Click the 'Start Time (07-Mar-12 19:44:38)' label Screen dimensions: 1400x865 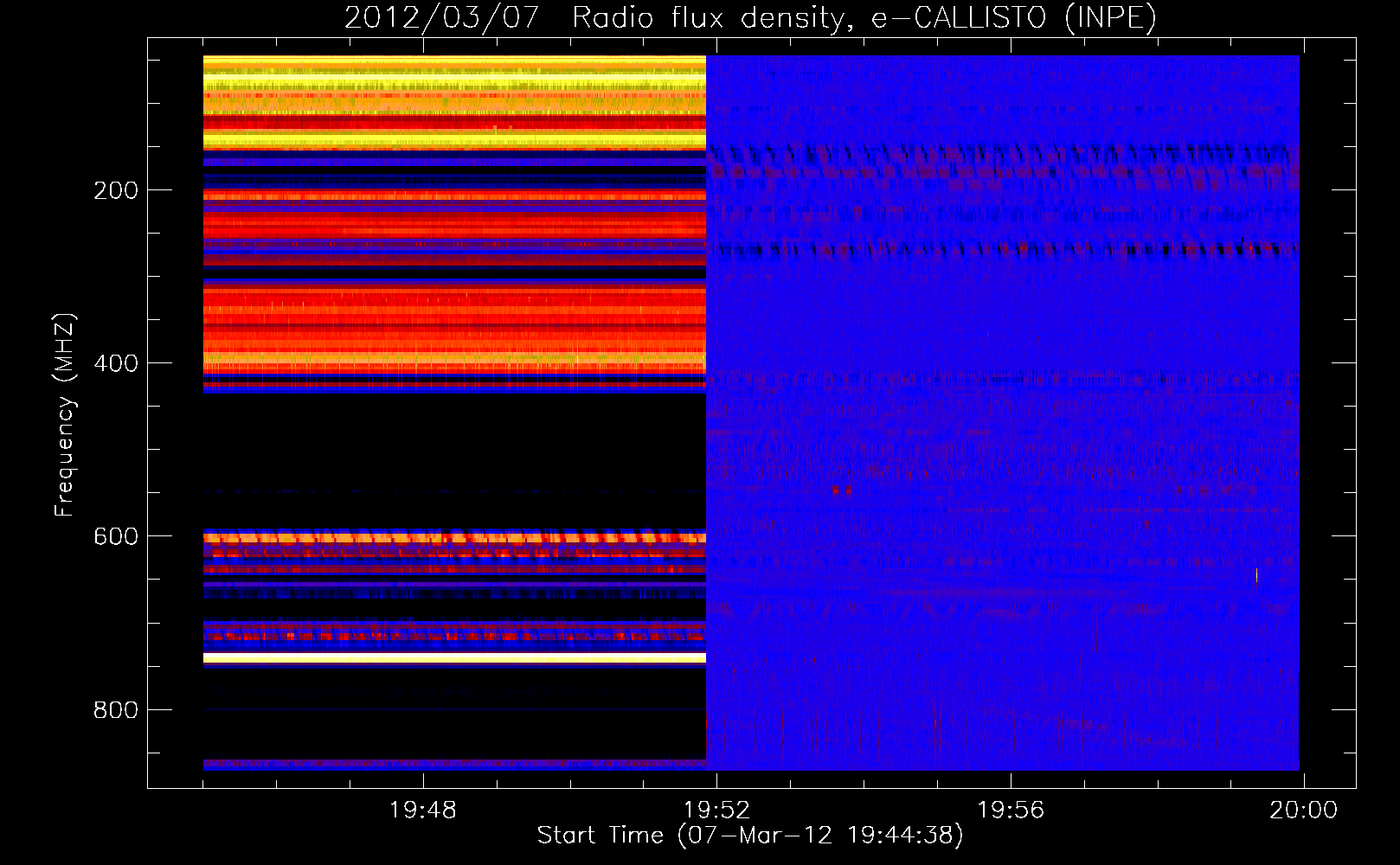pos(750,836)
